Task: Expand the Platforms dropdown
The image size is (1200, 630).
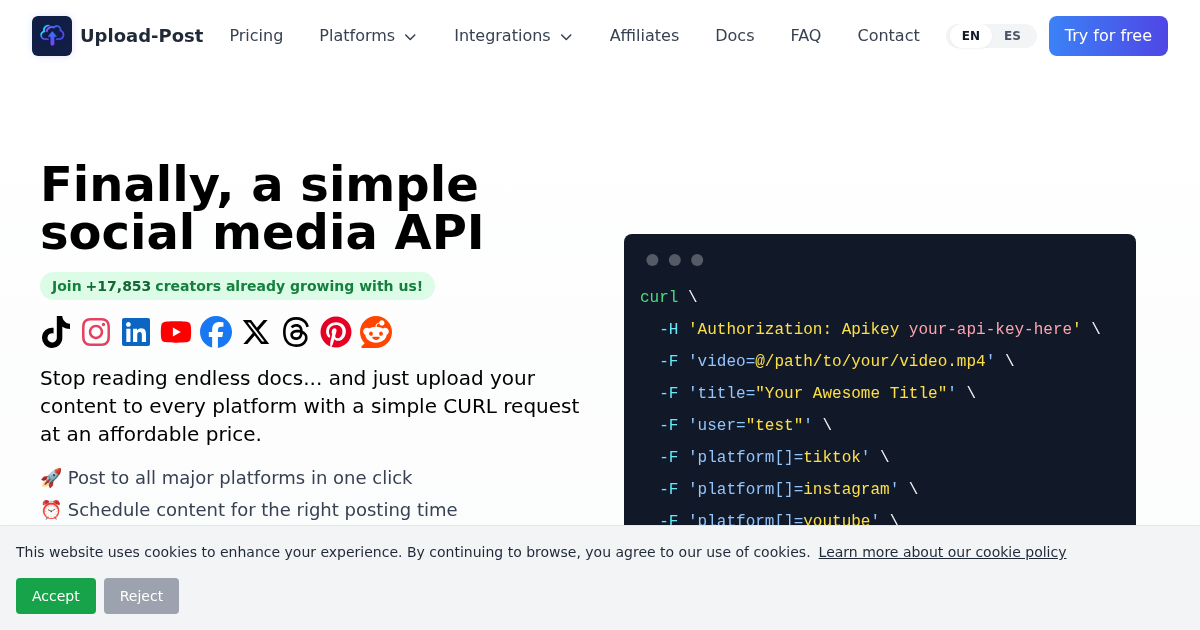Action: click(x=368, y=35)
